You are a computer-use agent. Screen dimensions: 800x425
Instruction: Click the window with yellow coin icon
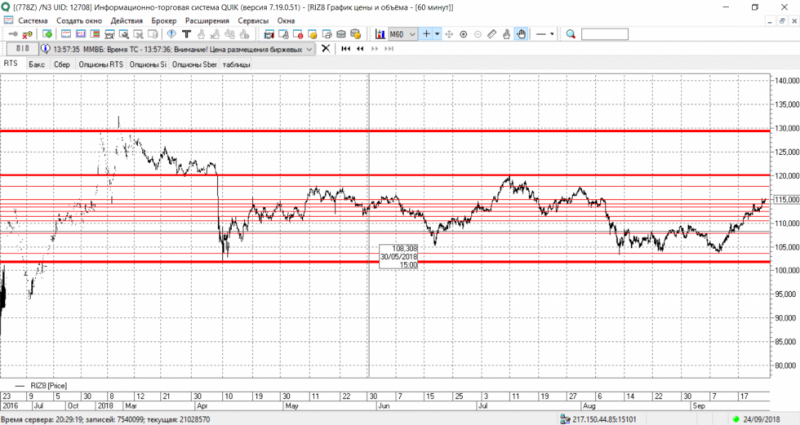tap(312, 34)
